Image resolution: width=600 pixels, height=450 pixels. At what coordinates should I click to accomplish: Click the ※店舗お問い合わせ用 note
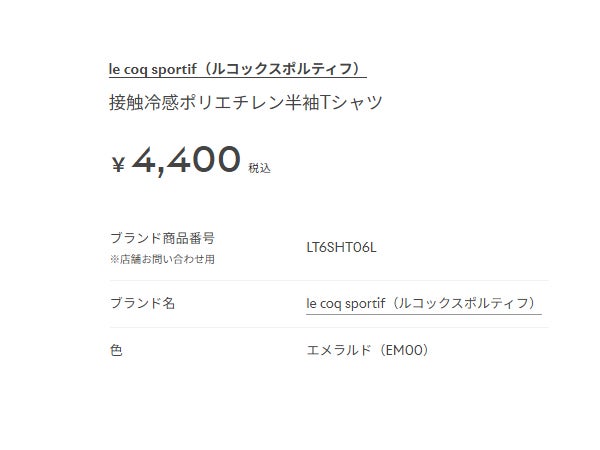pyautogui.click(x=161, y=259)
